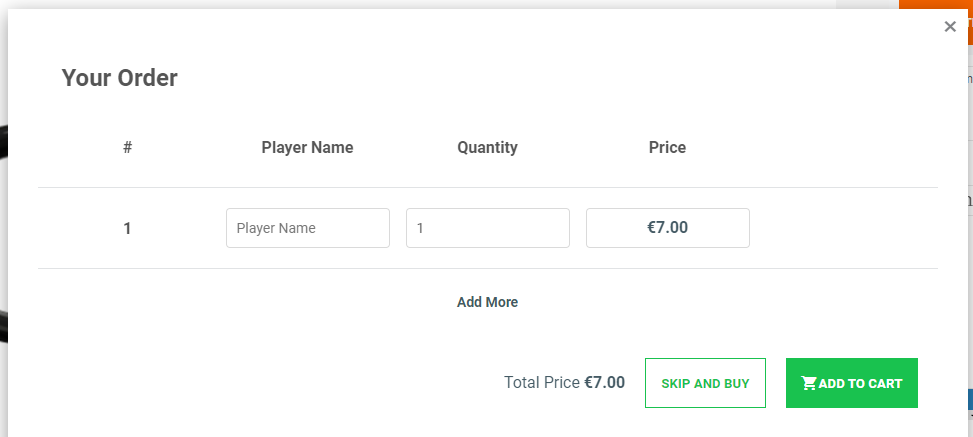The image size is (973, 437).
Task: Click the SKIP AND BUY green text
Action: (706, 384)
